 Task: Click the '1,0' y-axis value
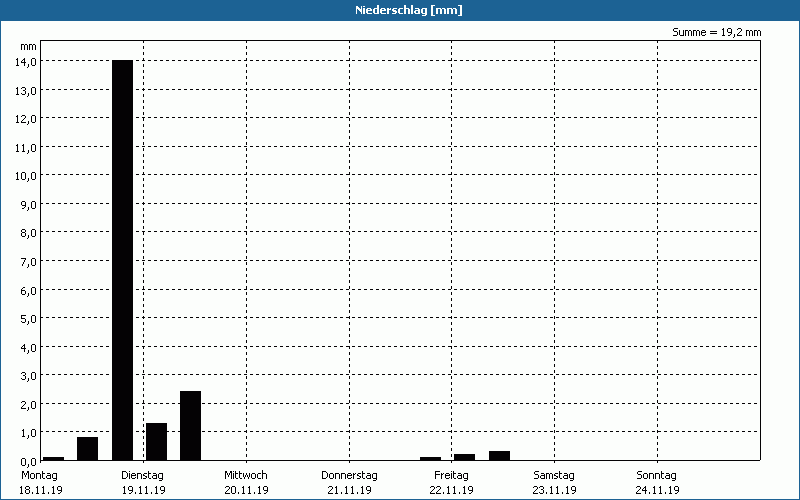[x=30, y=433]
